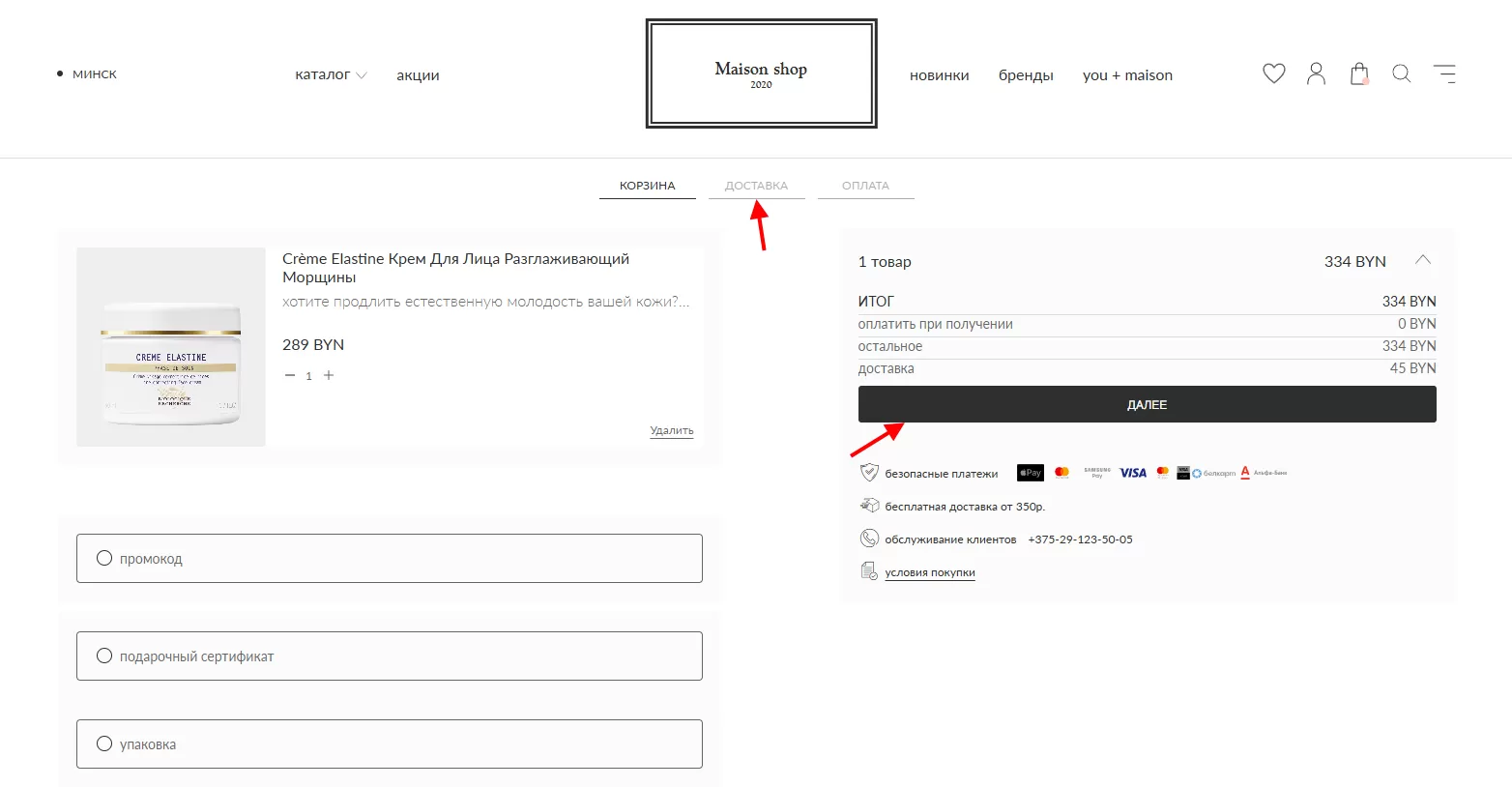Image resolution: width=1512 pixels, height=787 pixels.
Task: Click the Maison shop logo
Action: (761, 73)
